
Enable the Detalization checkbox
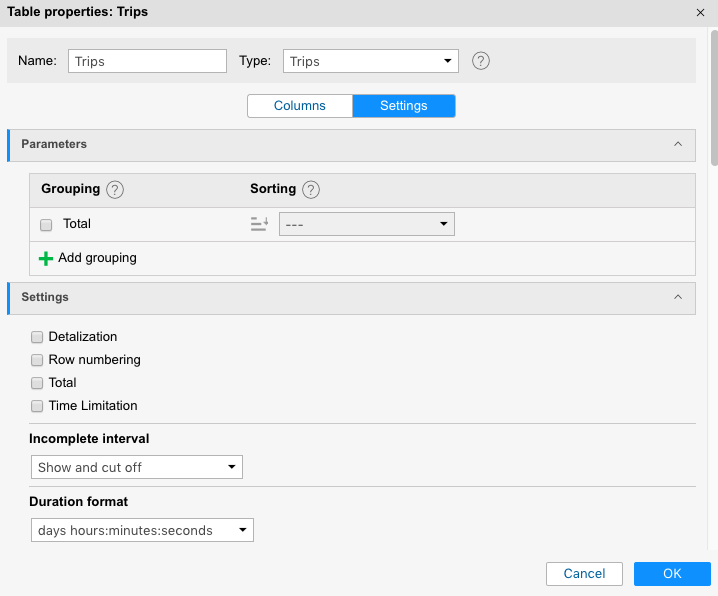(38, 337)
